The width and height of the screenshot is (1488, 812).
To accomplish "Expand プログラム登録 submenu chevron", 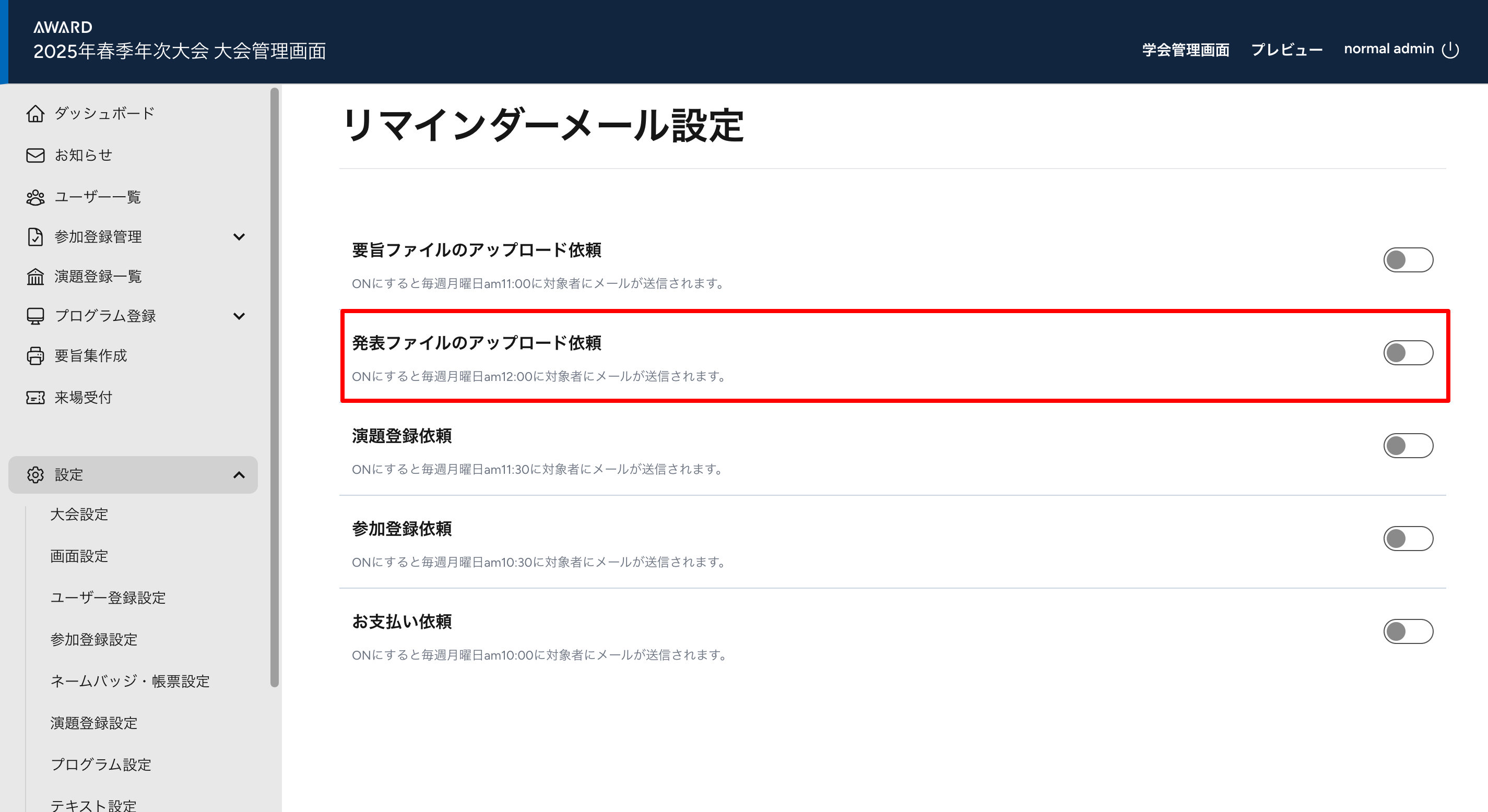I will pyautogui.click(x=239, y=316).
